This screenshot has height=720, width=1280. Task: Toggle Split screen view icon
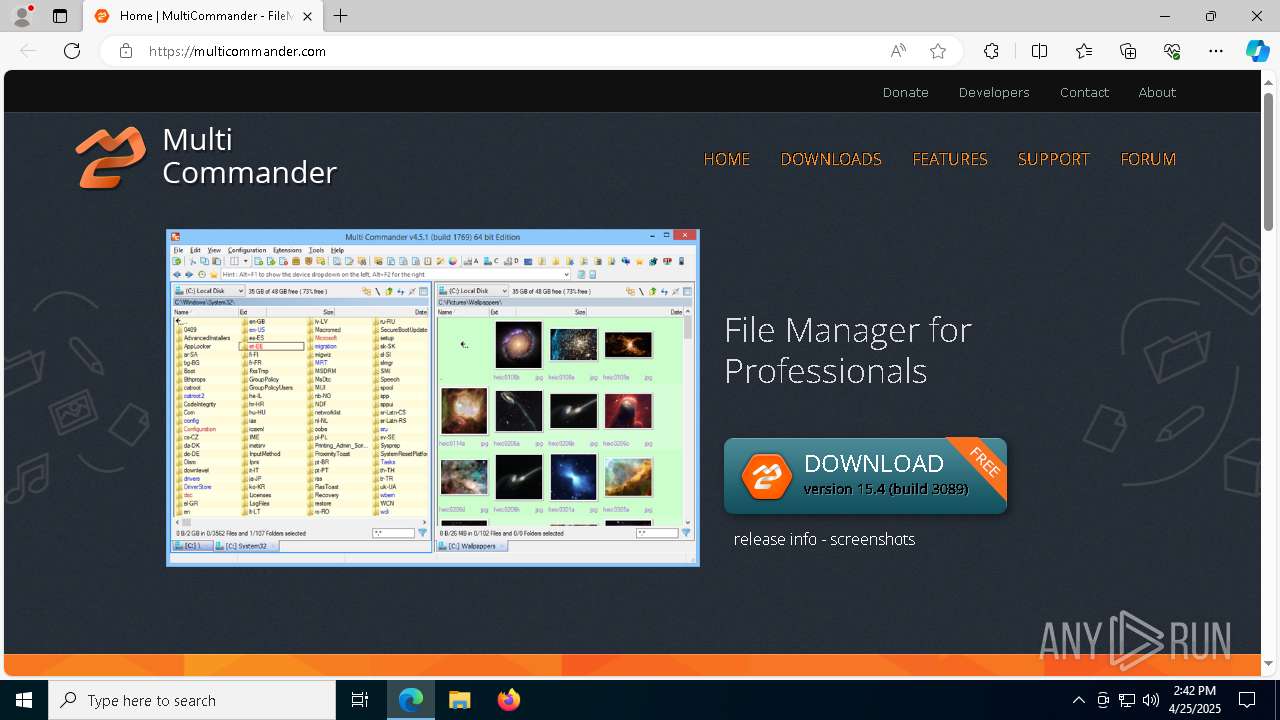point(1039,51)
